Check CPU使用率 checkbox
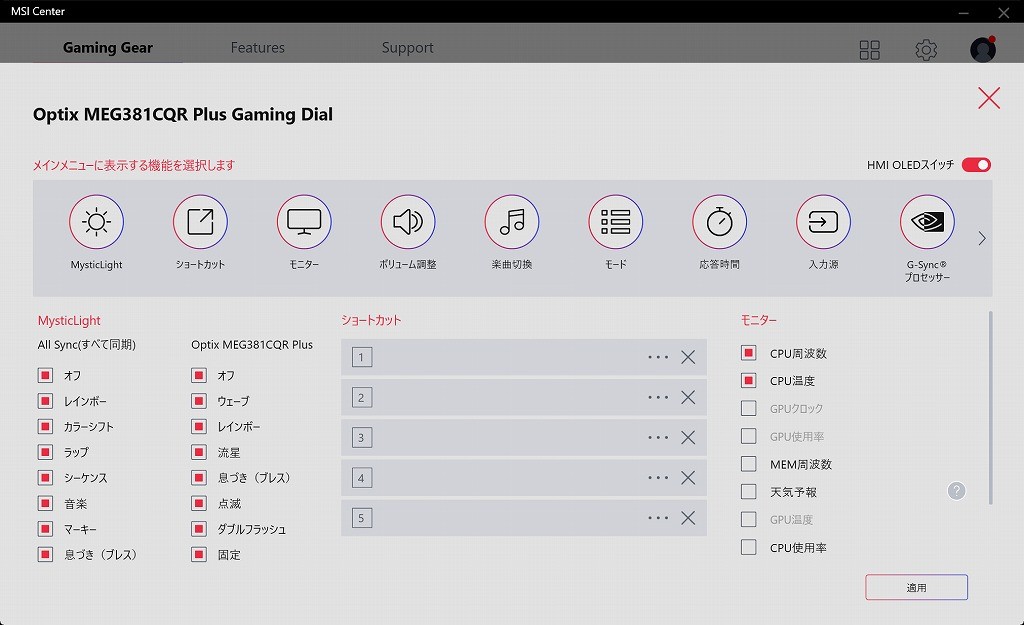The width and height of the screenshot is (1024, 625). tap(748, 547)
